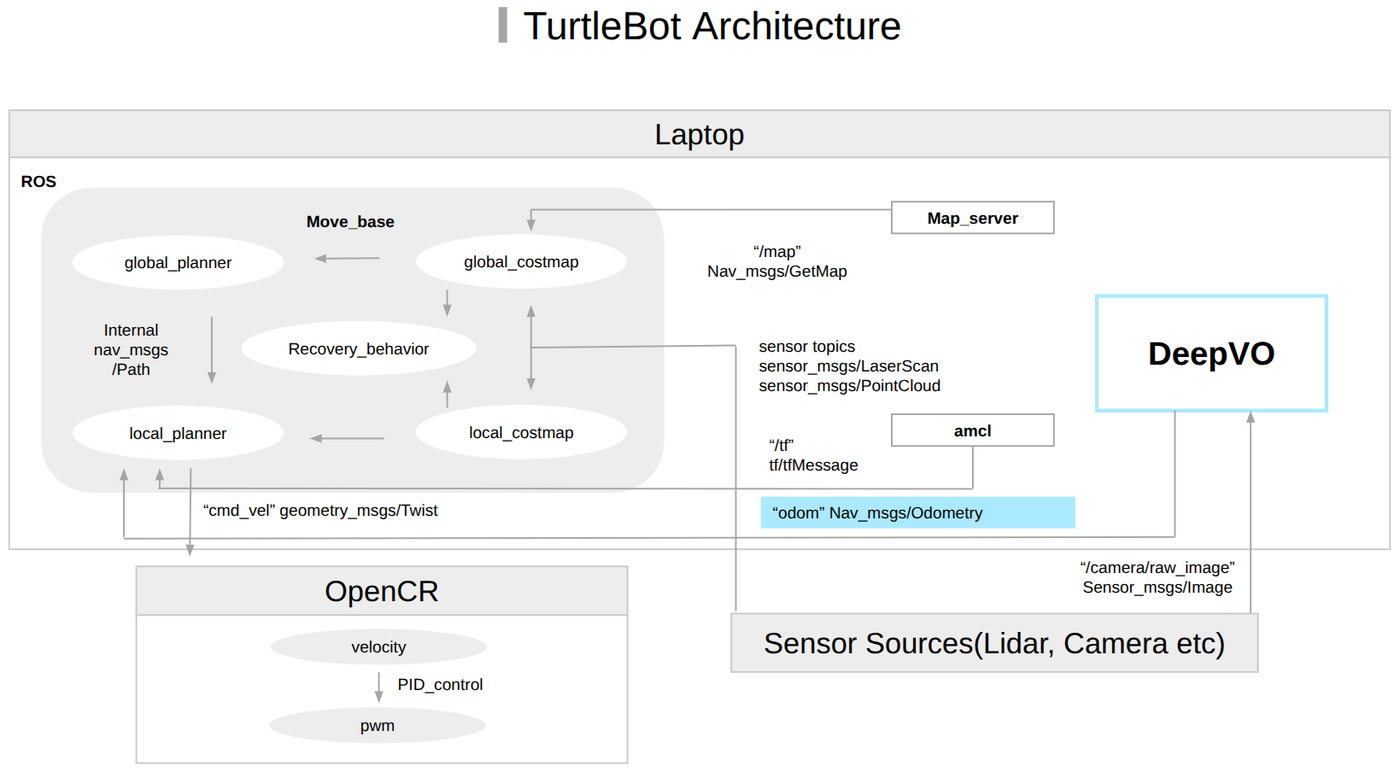Click the "tf/tfMessage" text
The width and height of the screenshot is (1400, 772).
813,465
